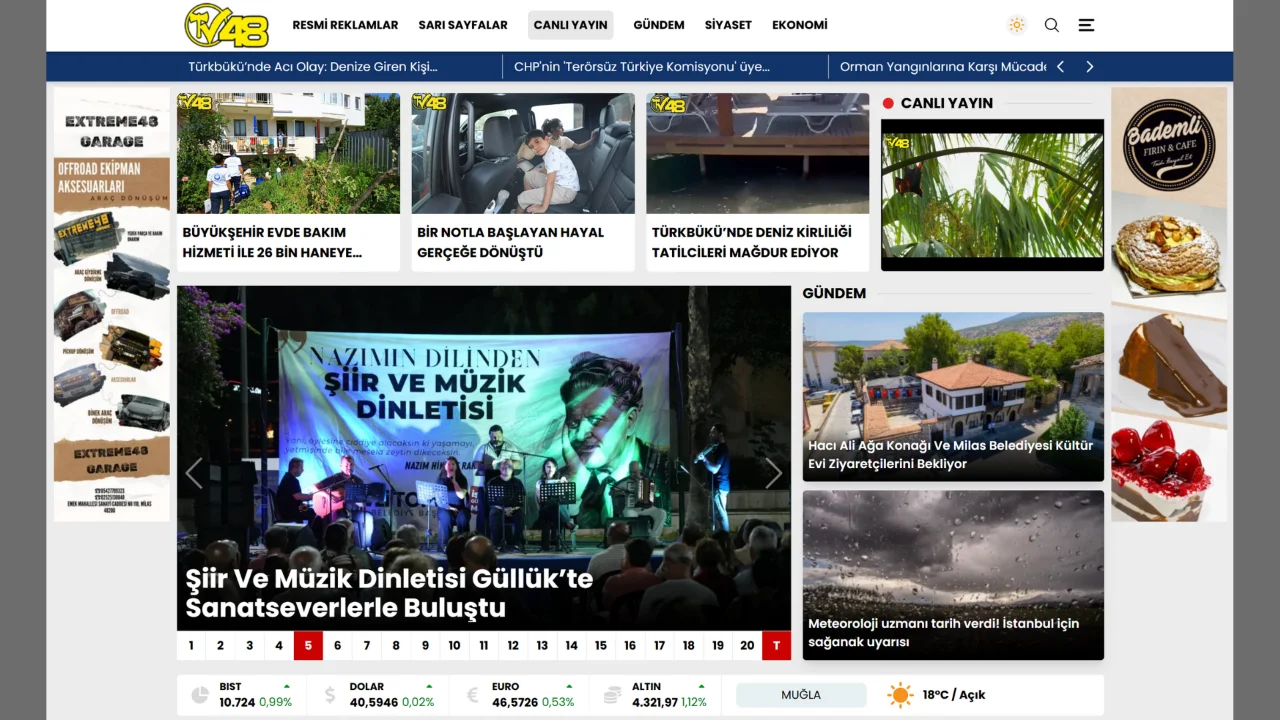Viewport: 1280px width, 720px height.
Task: Open the Meteoroloji uzmanı İstanbul sağanak article
Action: pyautogui.click(x=953, y=575)
